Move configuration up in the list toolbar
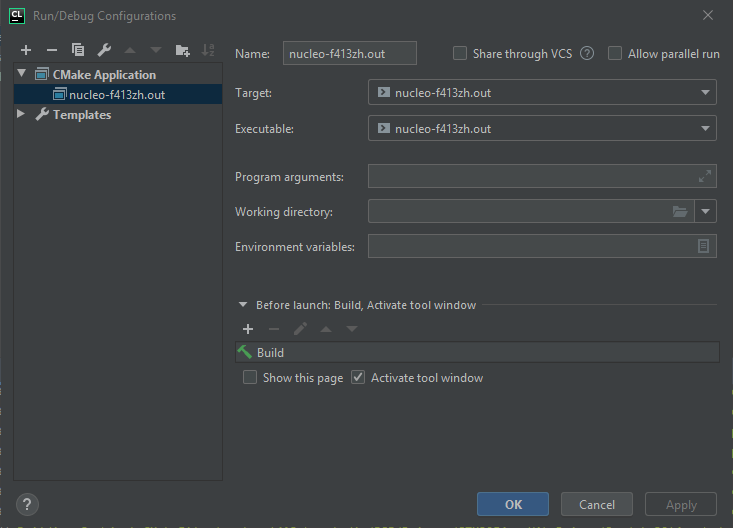 pos(130,50)
